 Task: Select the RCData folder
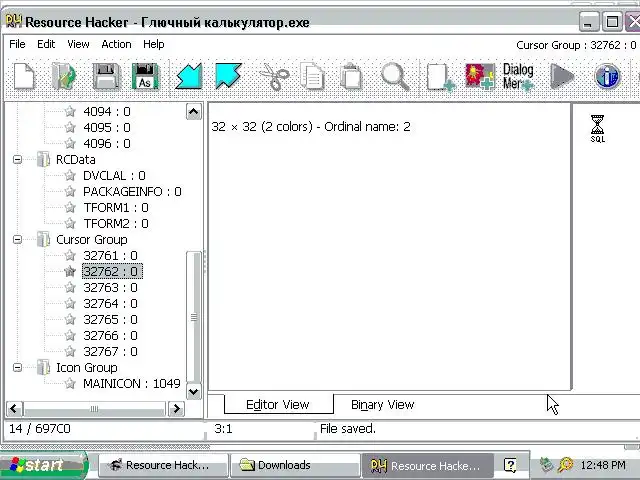[76, 159]
